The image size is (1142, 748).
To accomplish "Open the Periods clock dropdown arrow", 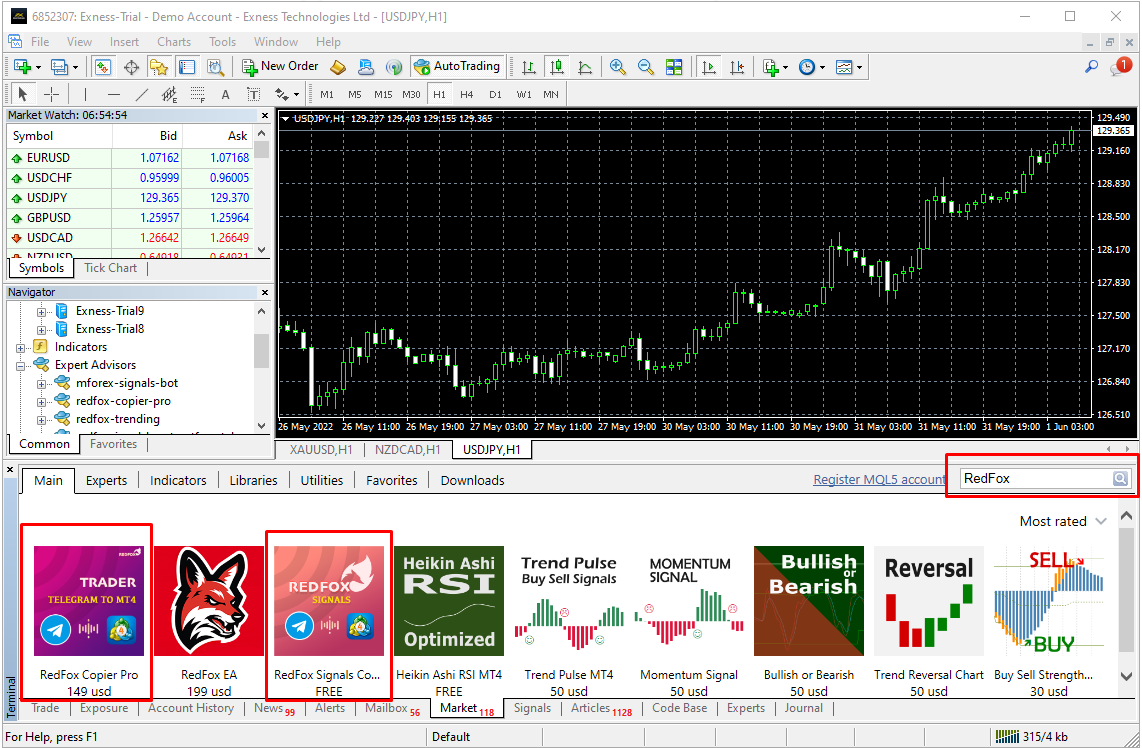I will (x=822, y=68).
